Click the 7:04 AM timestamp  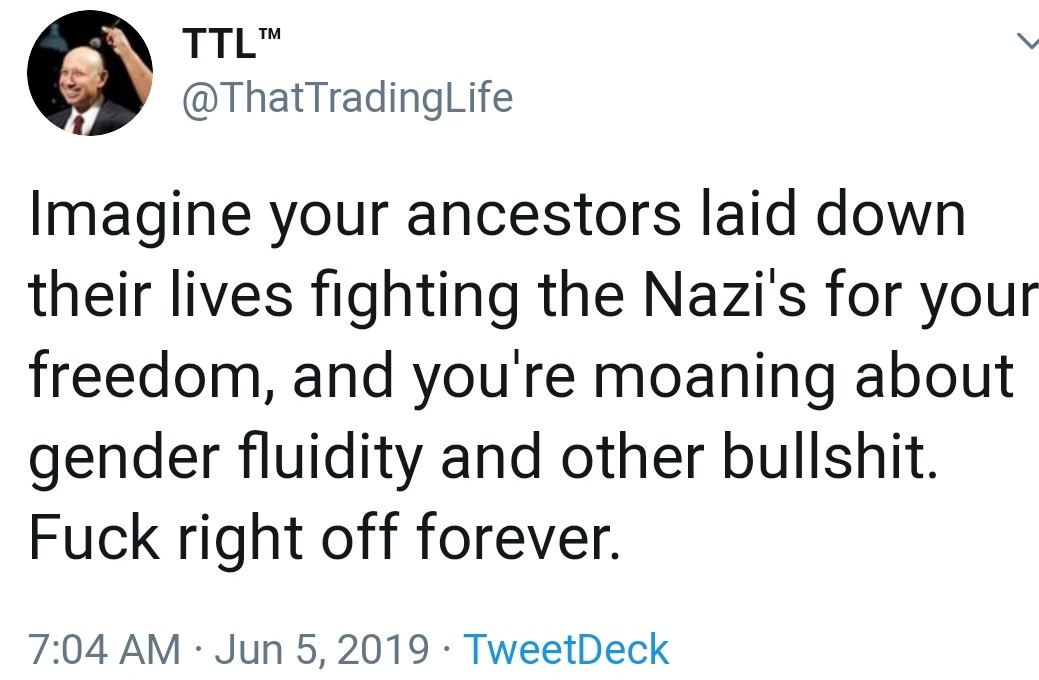pos(104,649)
